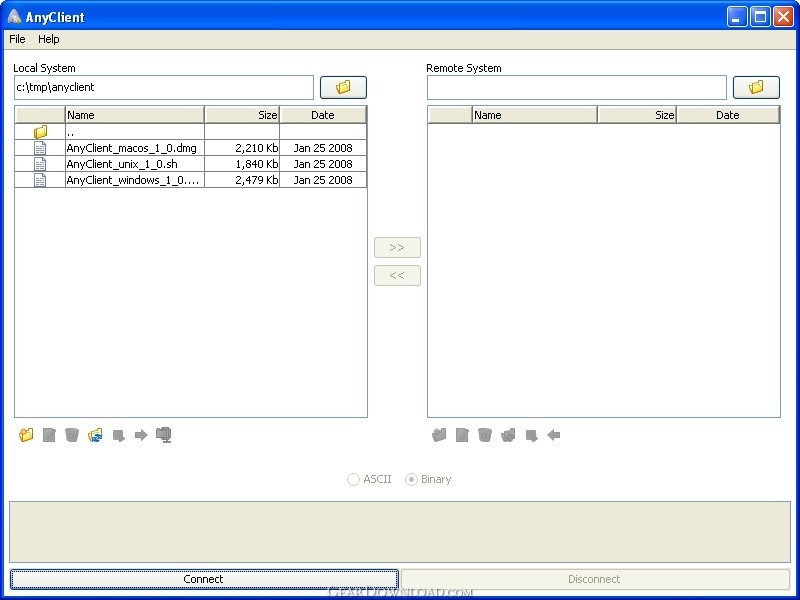800x600 pixels.
Task: Select the ASCII transfer mode
Action: point(369,480)
